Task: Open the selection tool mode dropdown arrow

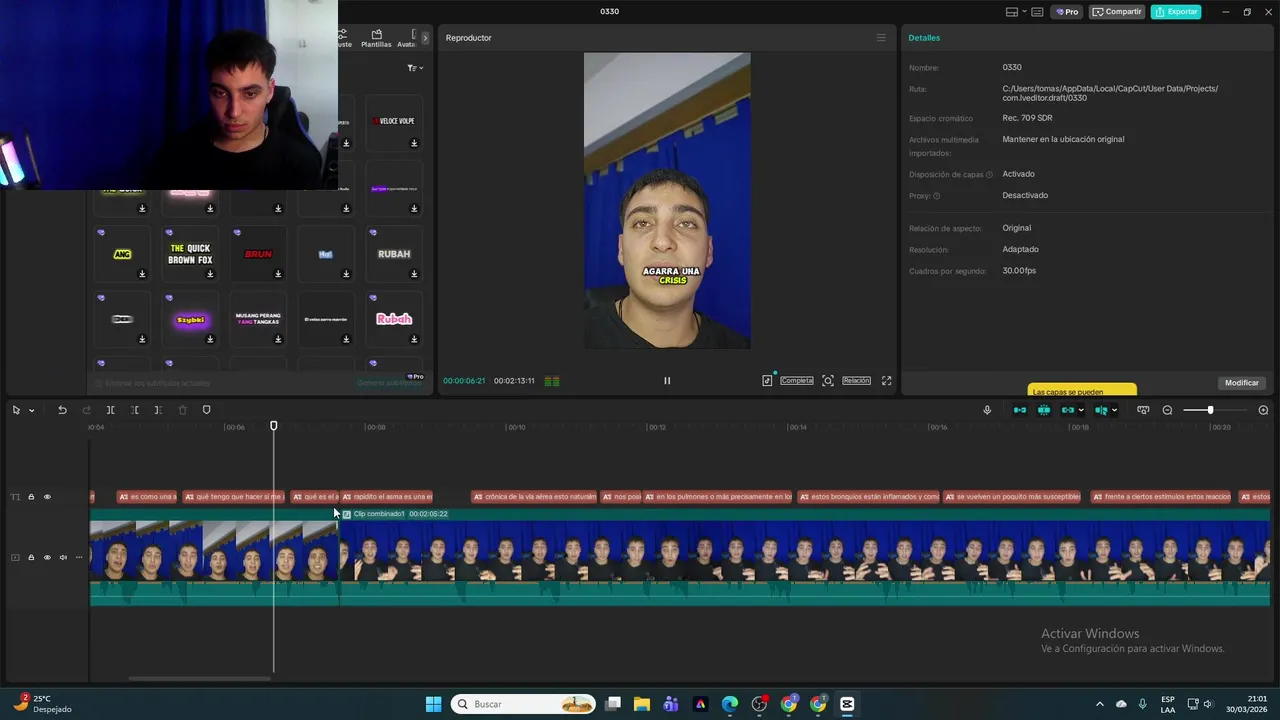Action: pos(31,410)
